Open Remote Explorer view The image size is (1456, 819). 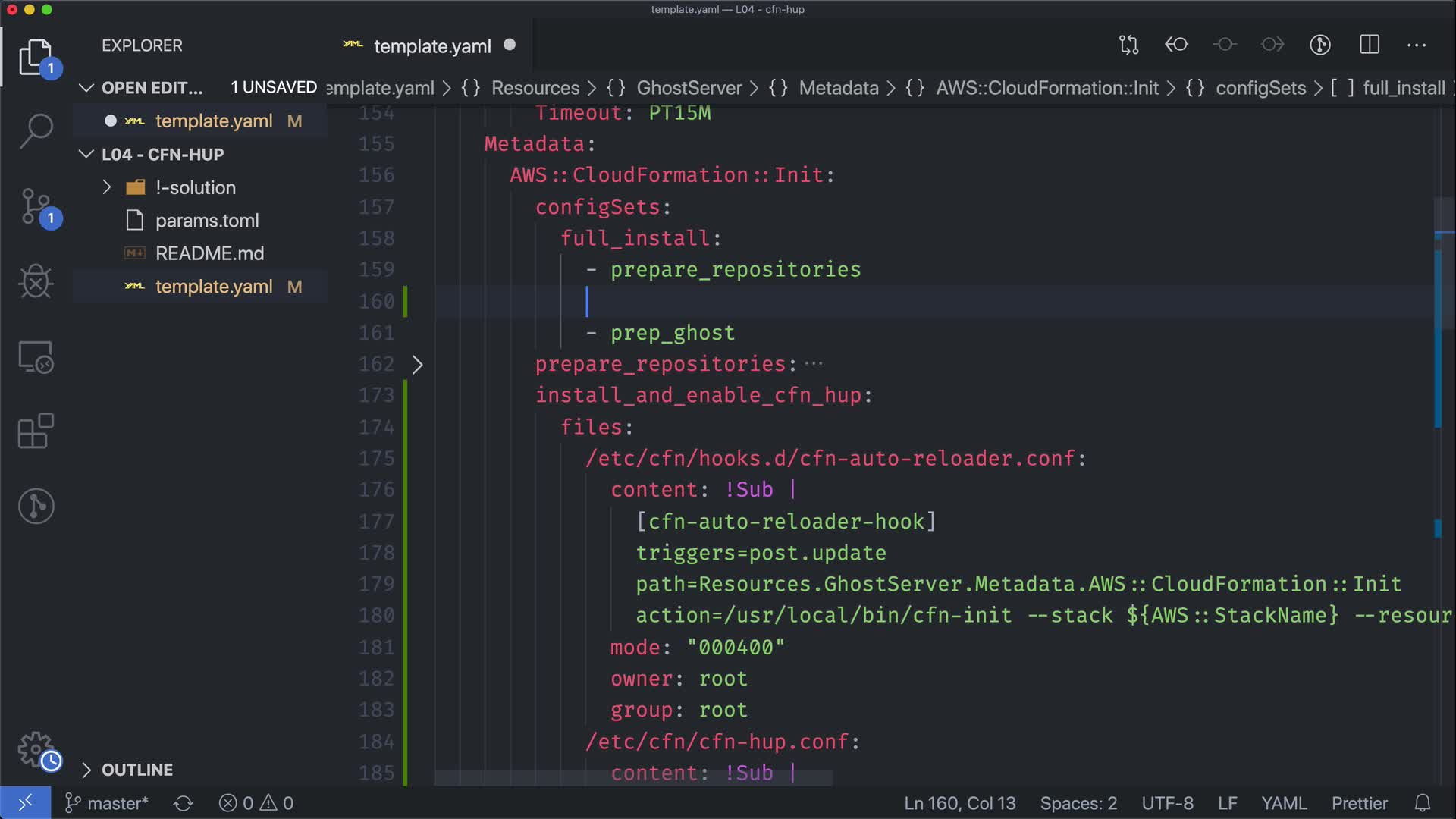click(x=36, y=356)
